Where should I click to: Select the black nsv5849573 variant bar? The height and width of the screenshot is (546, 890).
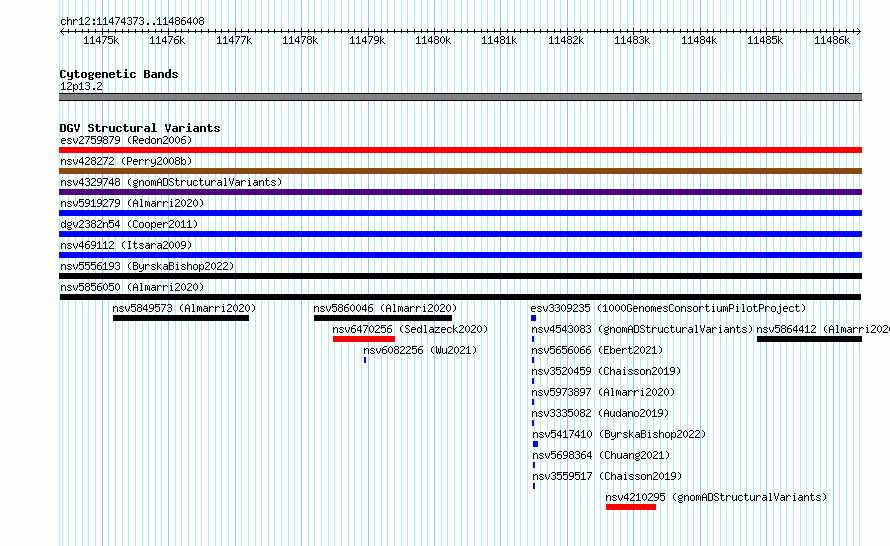[181, 318]
